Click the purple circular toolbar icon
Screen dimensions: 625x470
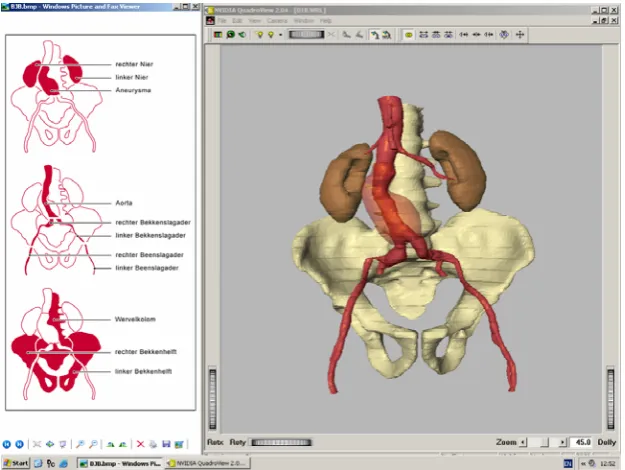tap(504, 35)
